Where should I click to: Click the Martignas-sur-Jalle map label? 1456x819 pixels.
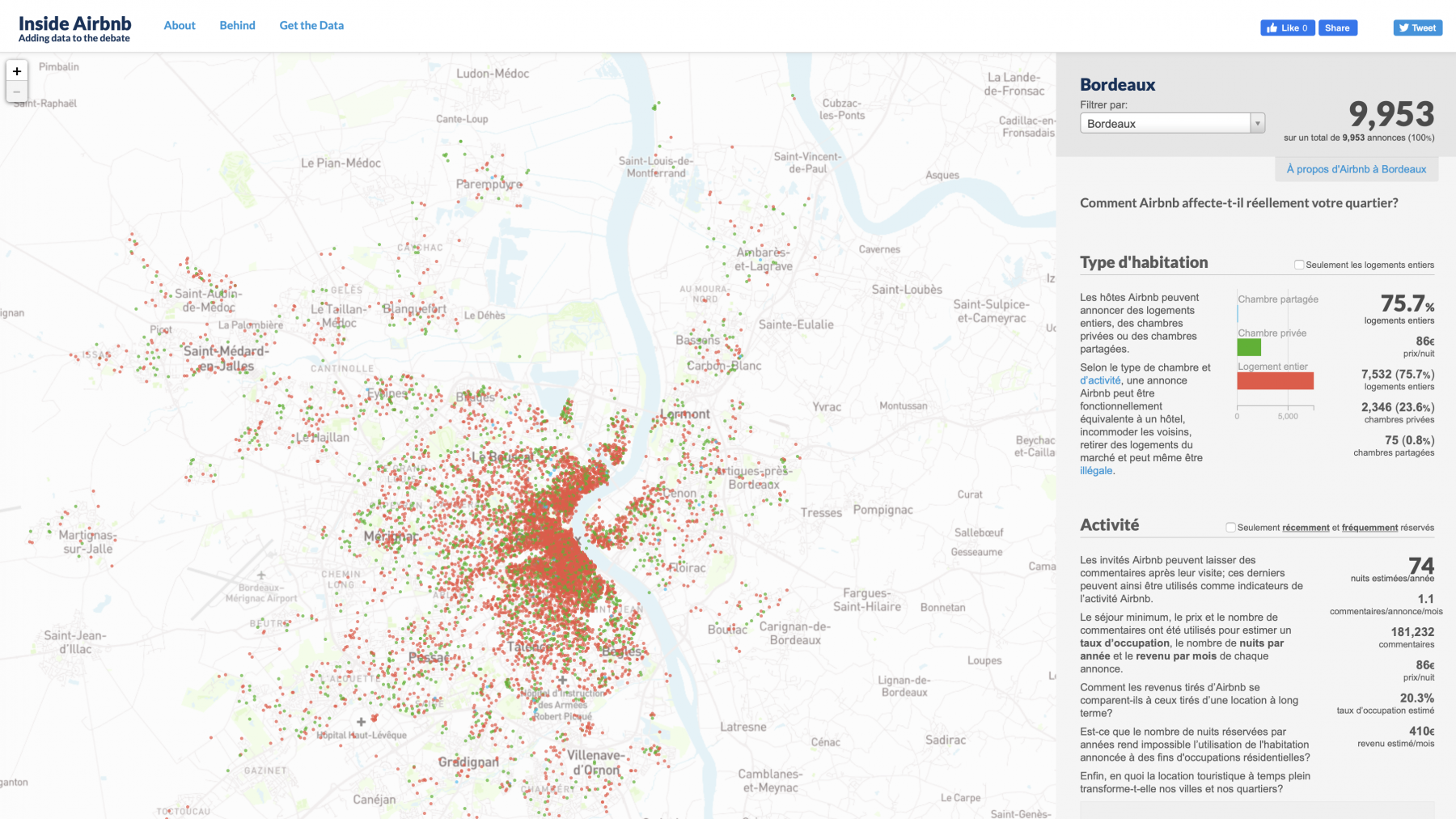click(x=88, y=542)
